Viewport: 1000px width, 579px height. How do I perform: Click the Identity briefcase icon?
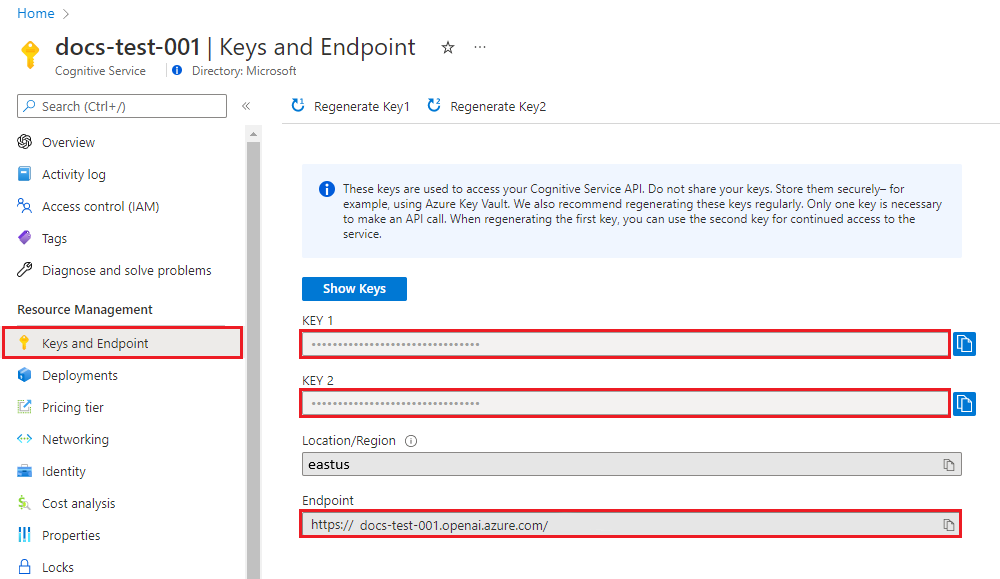click(22, 471)
